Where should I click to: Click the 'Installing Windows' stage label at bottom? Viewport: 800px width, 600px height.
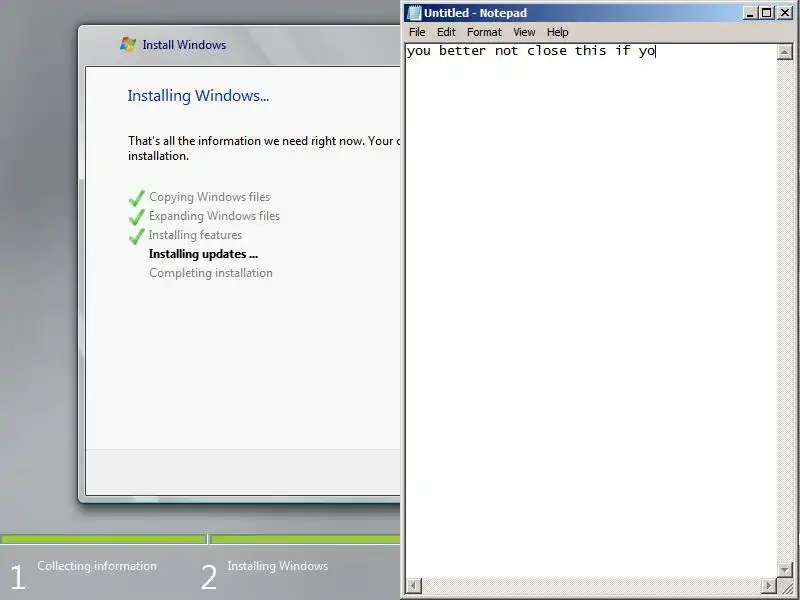pos(278,566)
